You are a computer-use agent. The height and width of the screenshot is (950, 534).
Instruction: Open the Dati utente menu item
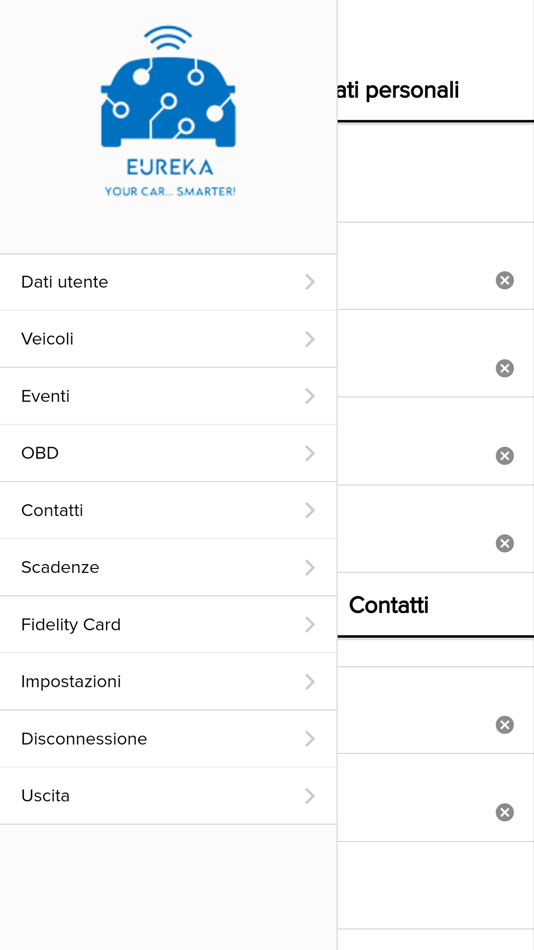click(168, 282)
